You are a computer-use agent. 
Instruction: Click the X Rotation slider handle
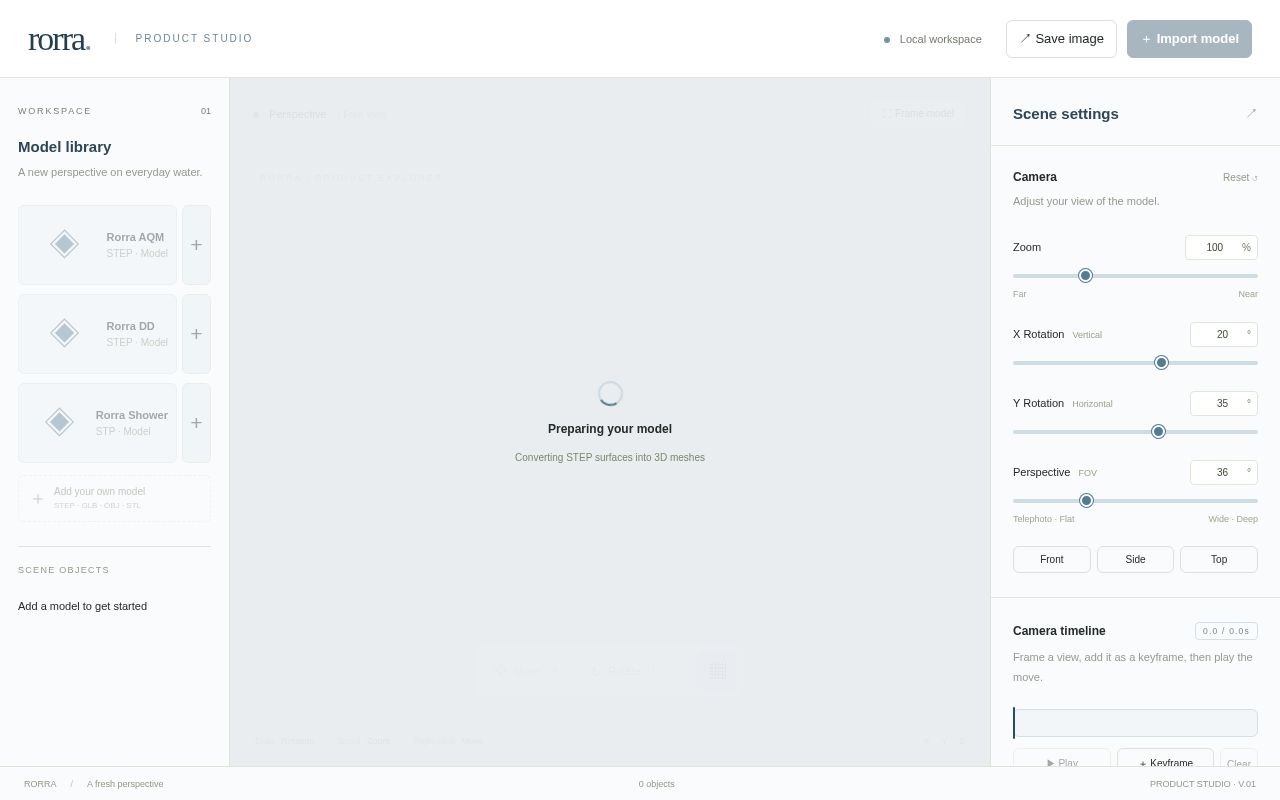tap(1161, 363)
